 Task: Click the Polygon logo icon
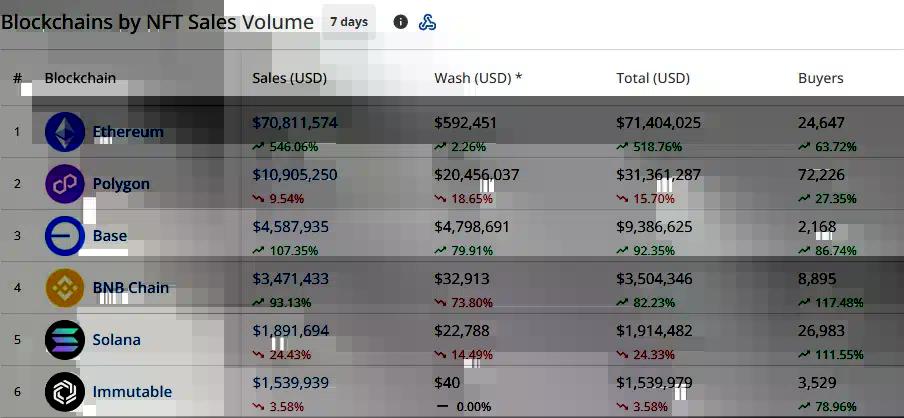(65, 184)
